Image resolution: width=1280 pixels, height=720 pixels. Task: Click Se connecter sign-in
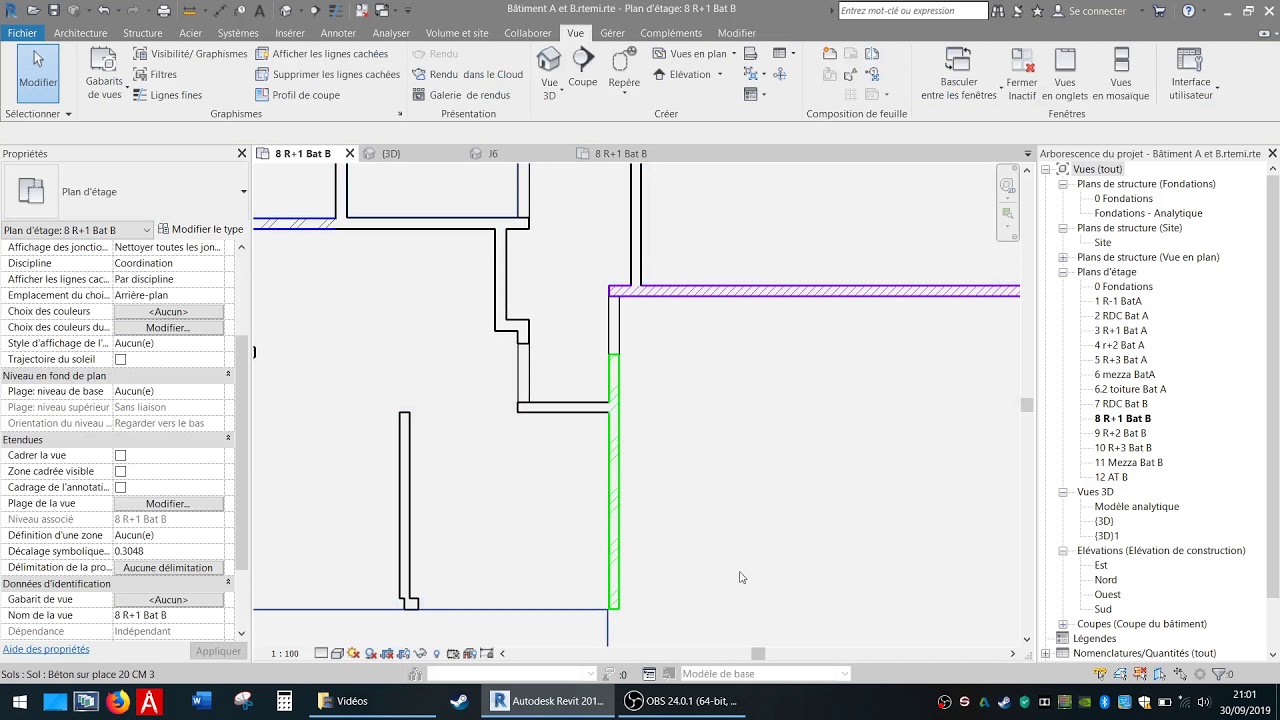click(1096, 11)
